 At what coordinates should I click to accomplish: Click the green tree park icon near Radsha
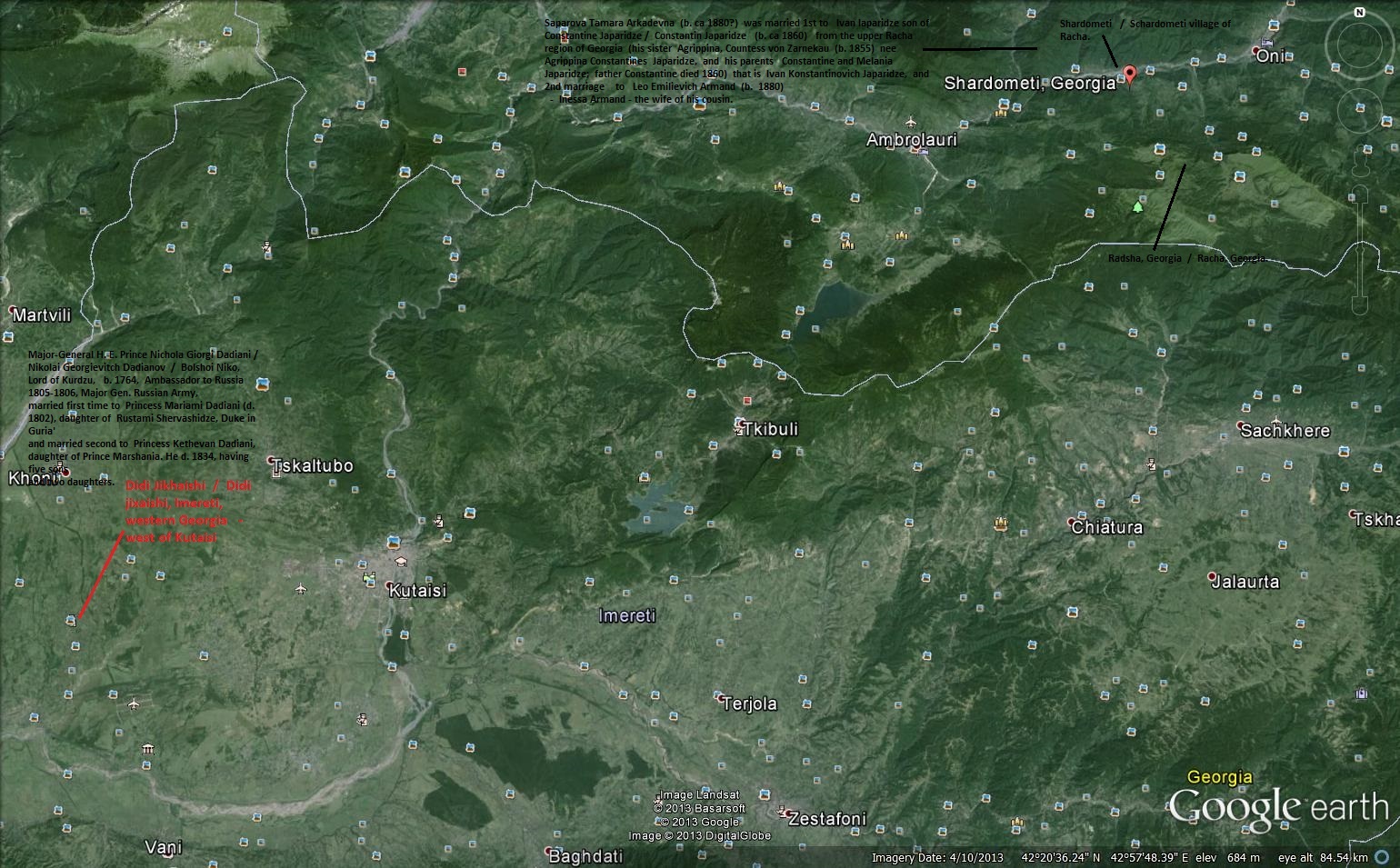click(1137, 206)
